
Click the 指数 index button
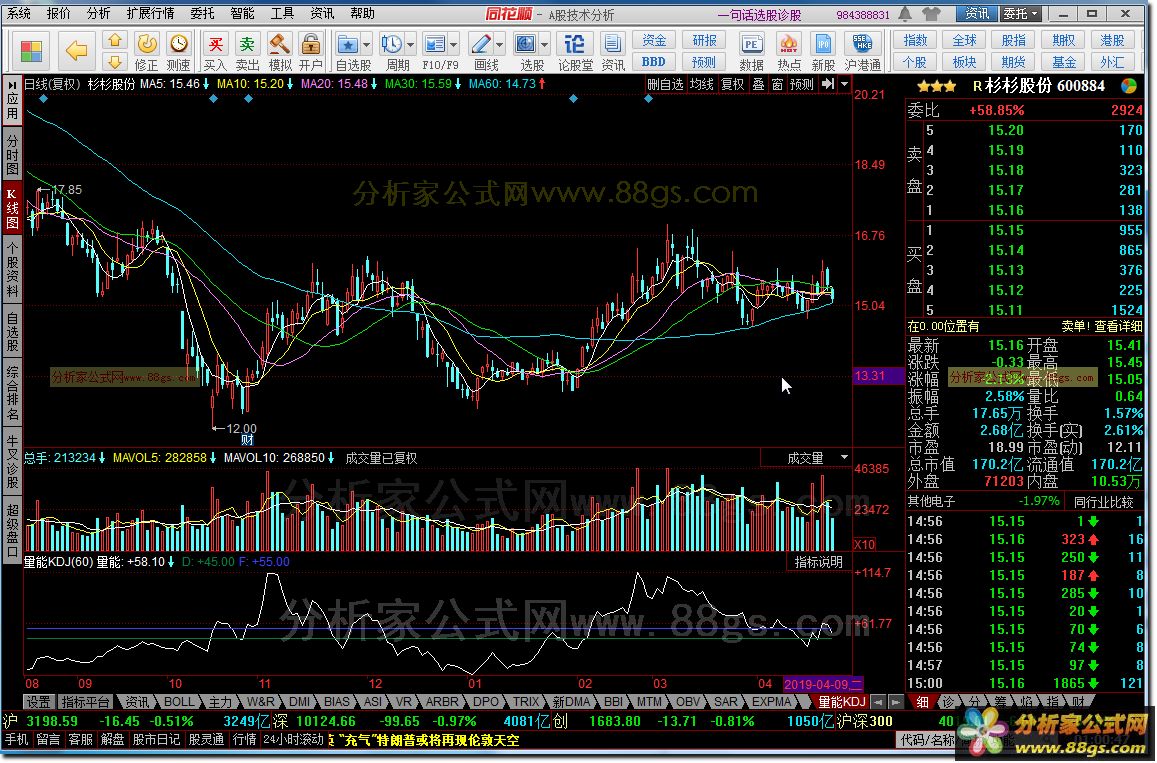click(915, 41)
